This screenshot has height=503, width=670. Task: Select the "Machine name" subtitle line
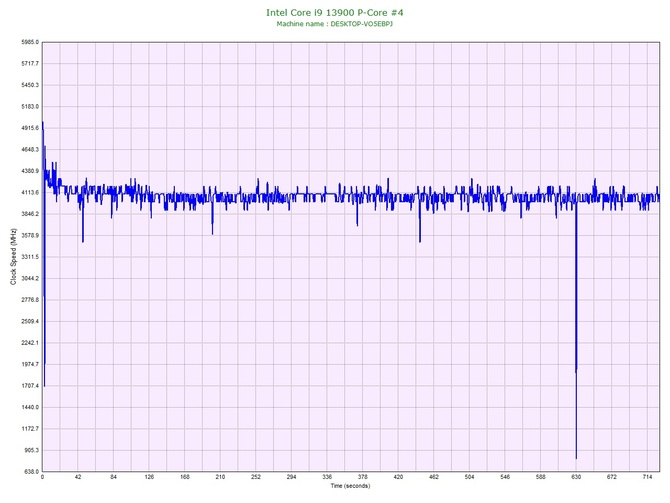pyautogui.click(x=335, y=24)
